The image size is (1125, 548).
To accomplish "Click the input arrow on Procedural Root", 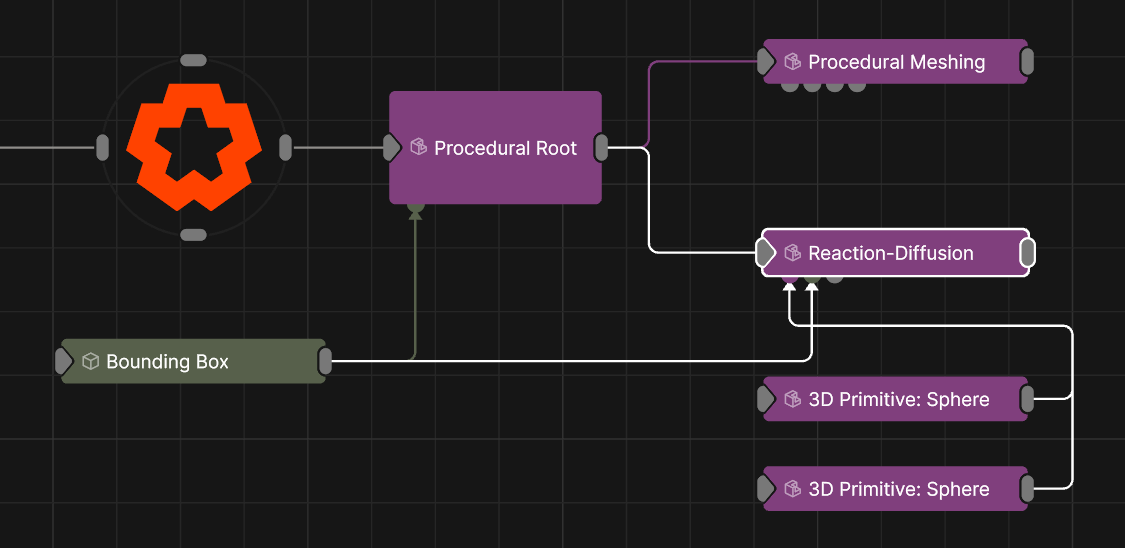I will pos(392,148).
